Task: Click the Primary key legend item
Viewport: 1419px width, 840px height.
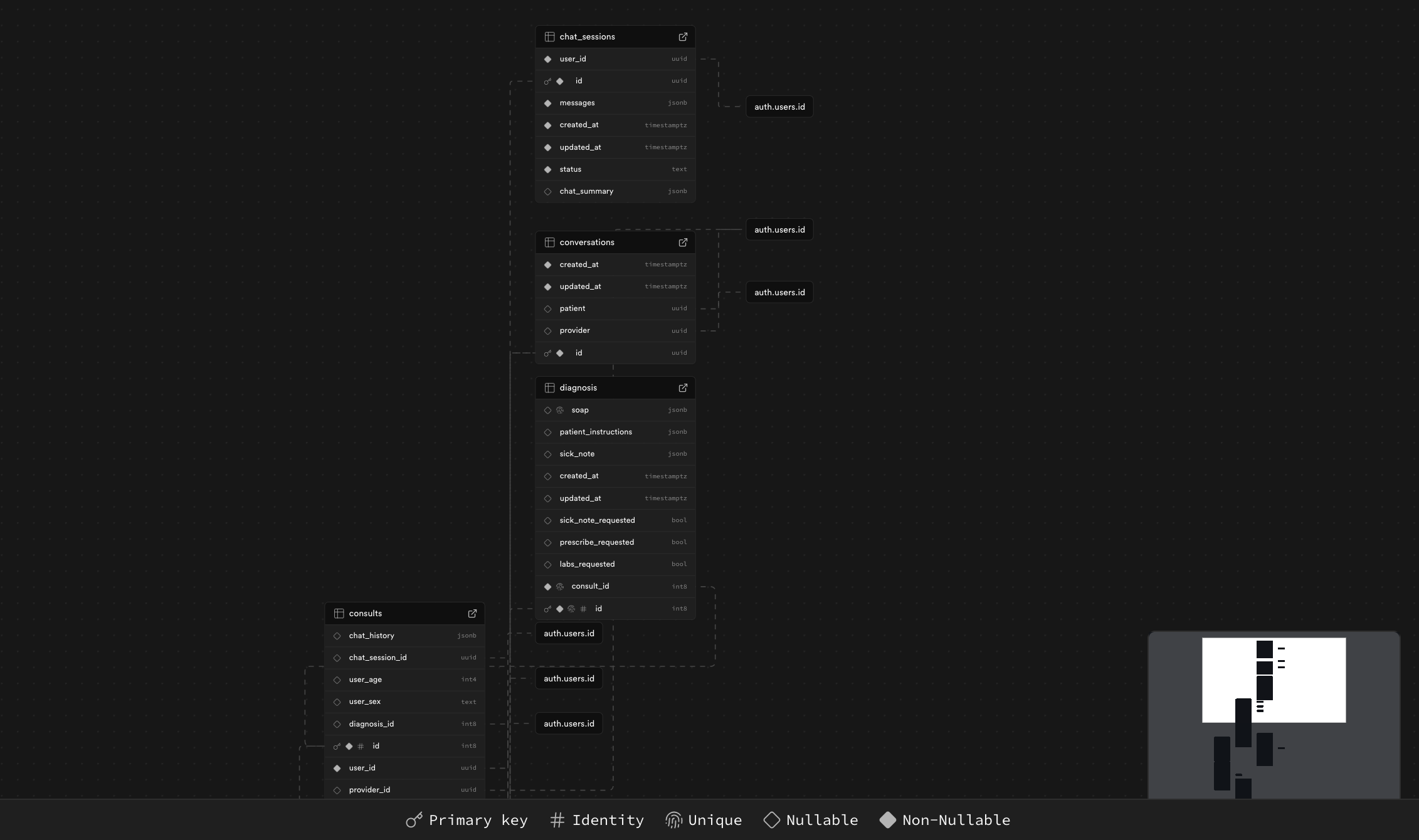Action: point(466,820)
